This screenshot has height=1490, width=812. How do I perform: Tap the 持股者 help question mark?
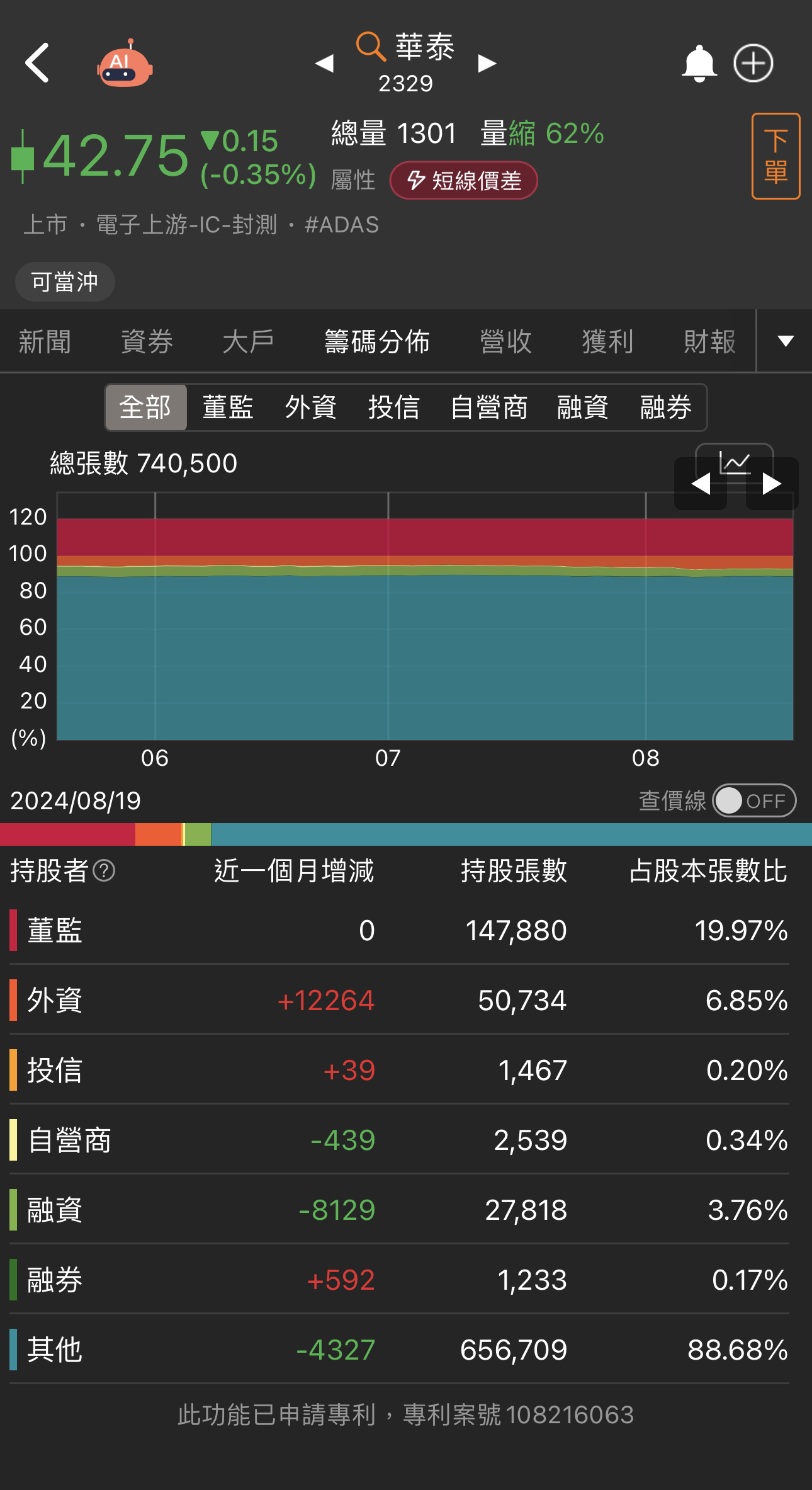pyautogui.click(x=104, y=871)
